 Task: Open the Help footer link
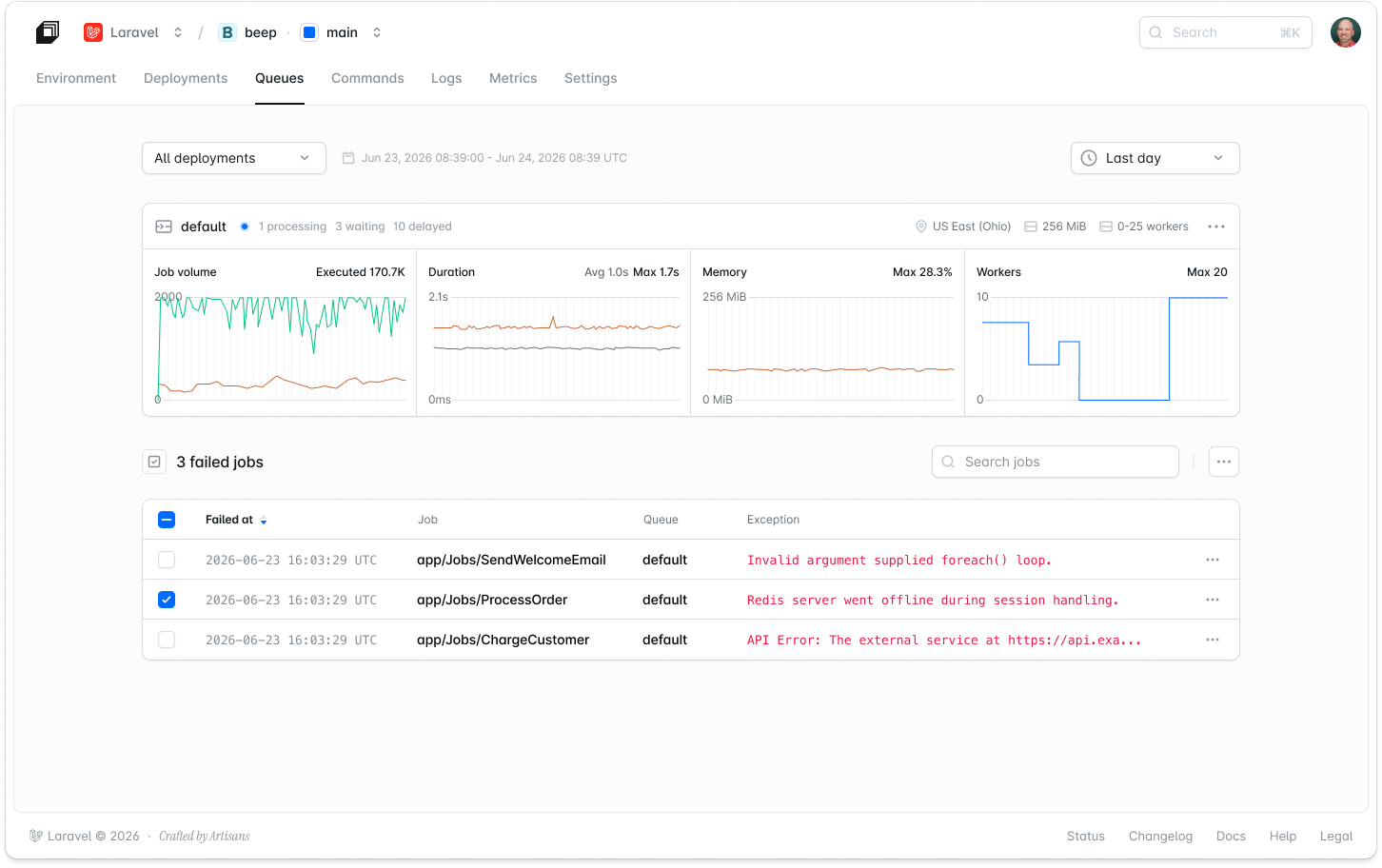[1283, 836]
